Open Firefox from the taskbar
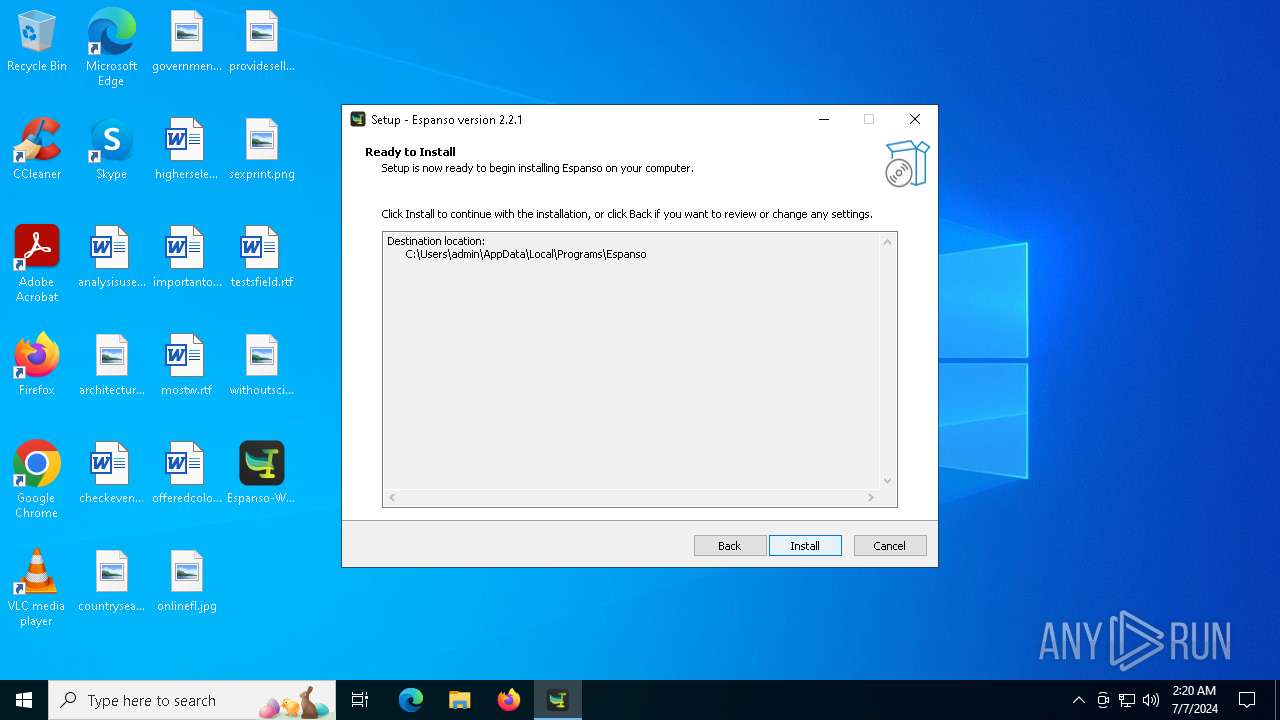The width and height of the screenshot is (1280, 720). pos(509,700)
